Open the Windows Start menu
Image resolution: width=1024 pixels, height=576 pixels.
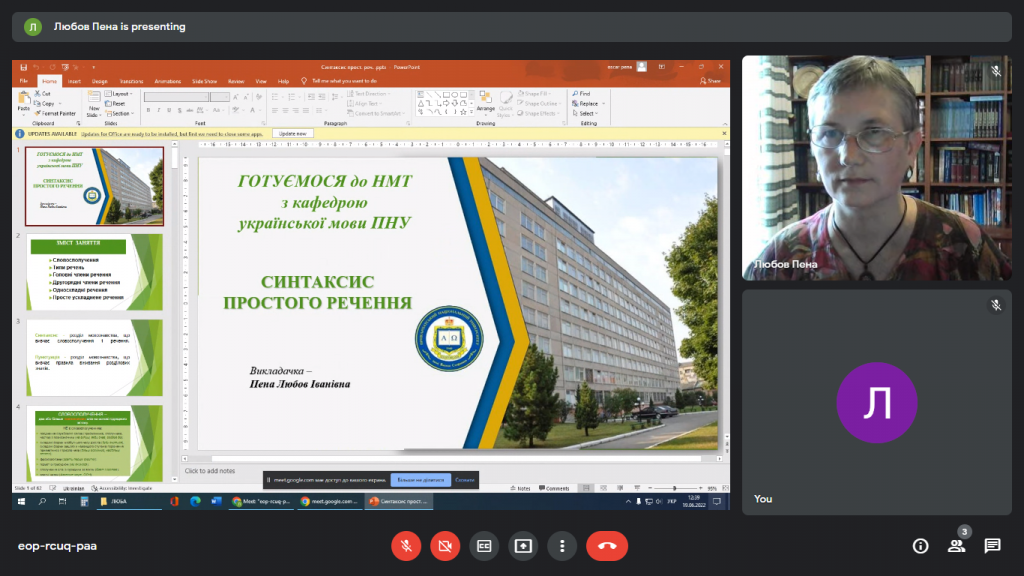[x=20, y=501]
